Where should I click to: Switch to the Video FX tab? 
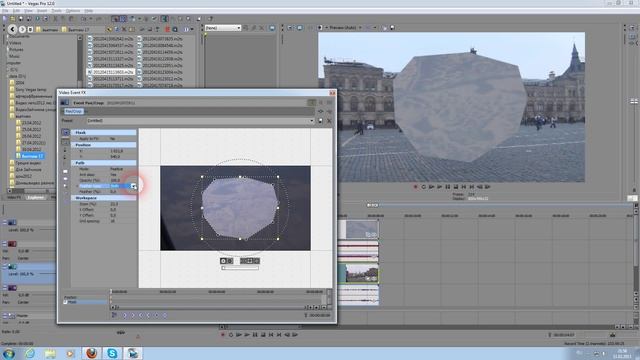14,197
